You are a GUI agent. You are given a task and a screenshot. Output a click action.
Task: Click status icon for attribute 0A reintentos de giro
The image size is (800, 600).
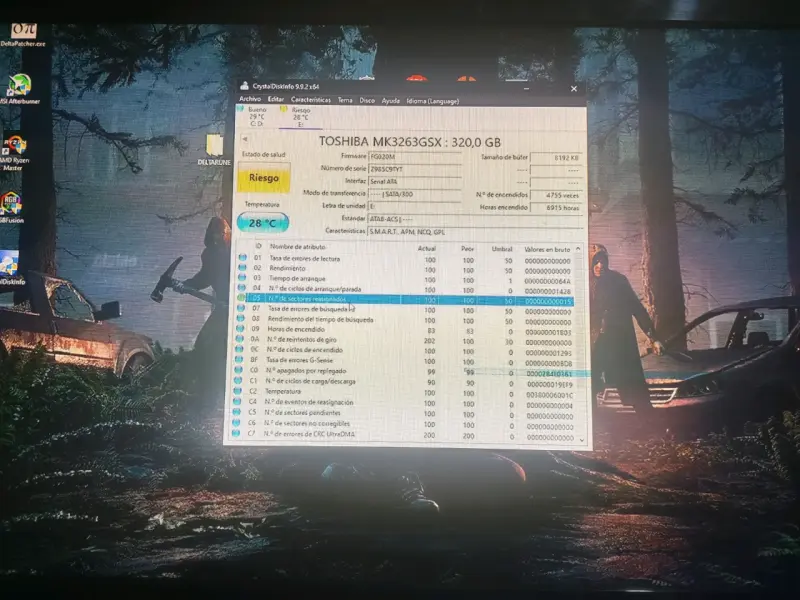[x=239, y=339]
